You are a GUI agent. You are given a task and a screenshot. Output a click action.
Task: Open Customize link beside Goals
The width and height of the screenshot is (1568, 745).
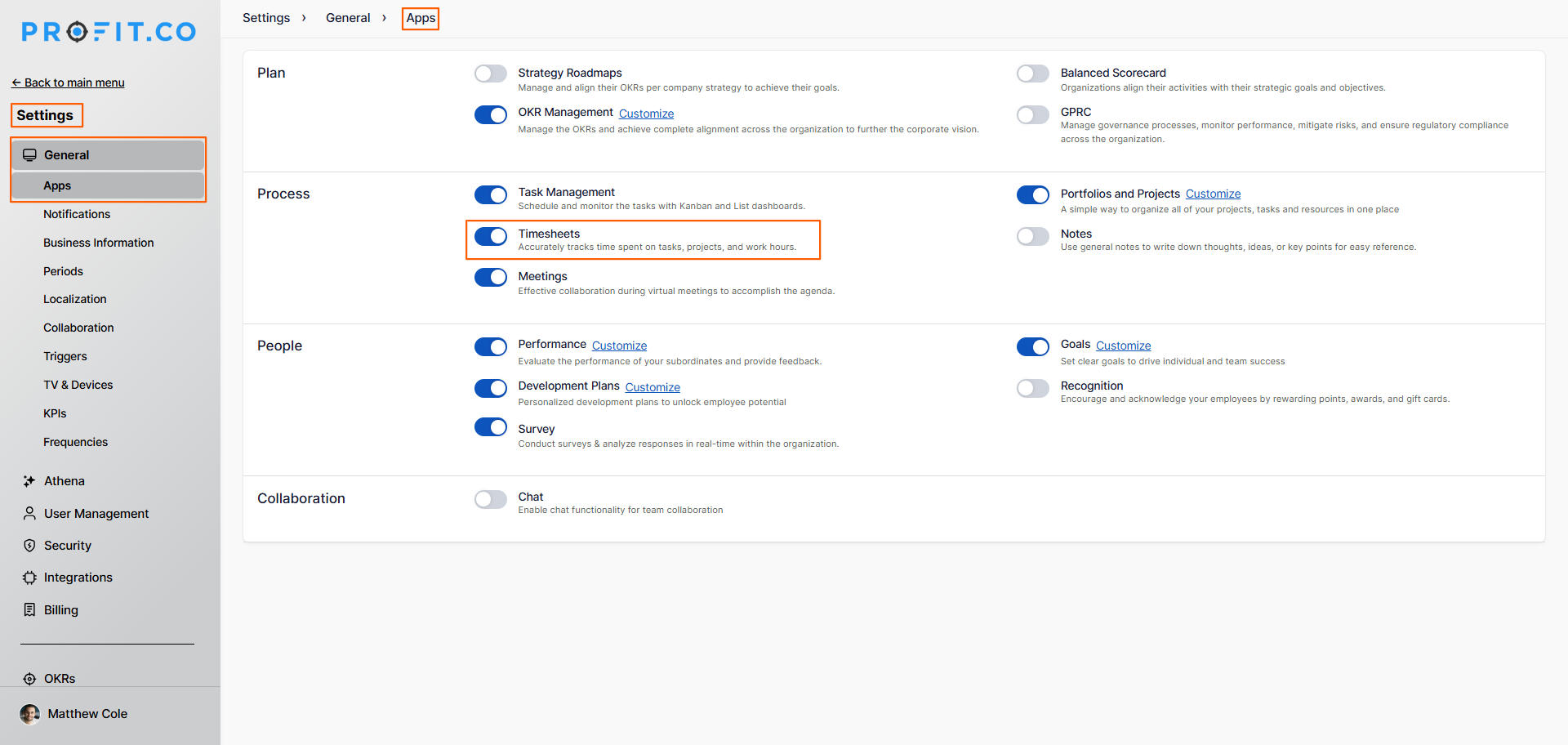[1123, 346]
